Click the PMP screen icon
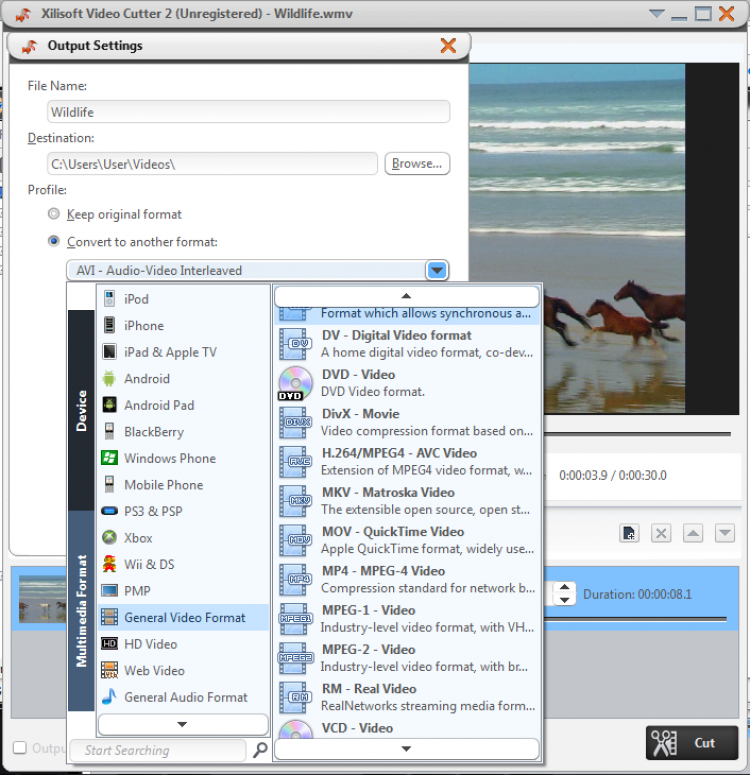 109,591
